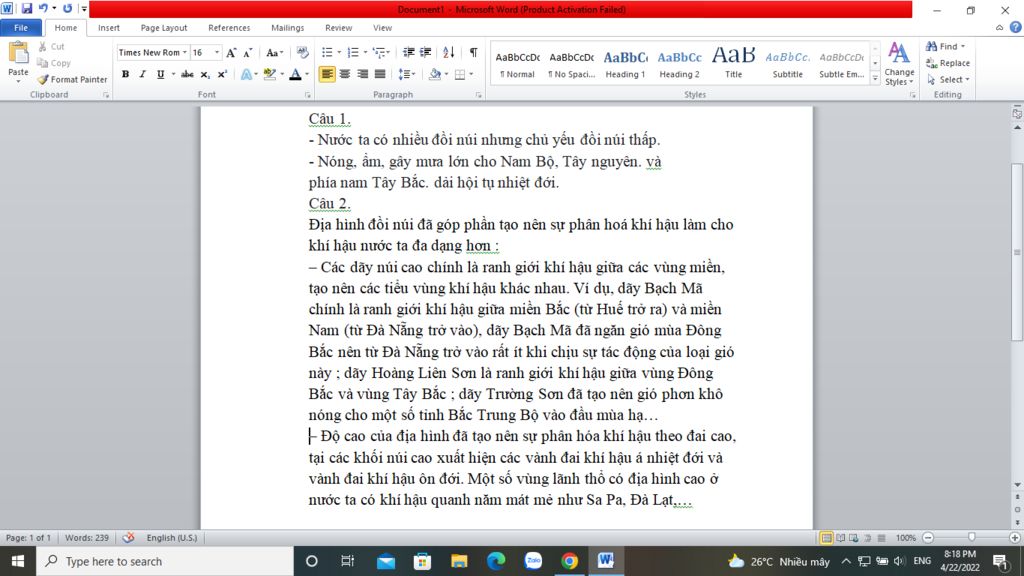
Task: Expand the Numbering list dropdown arrow
Action: point(364,52)
